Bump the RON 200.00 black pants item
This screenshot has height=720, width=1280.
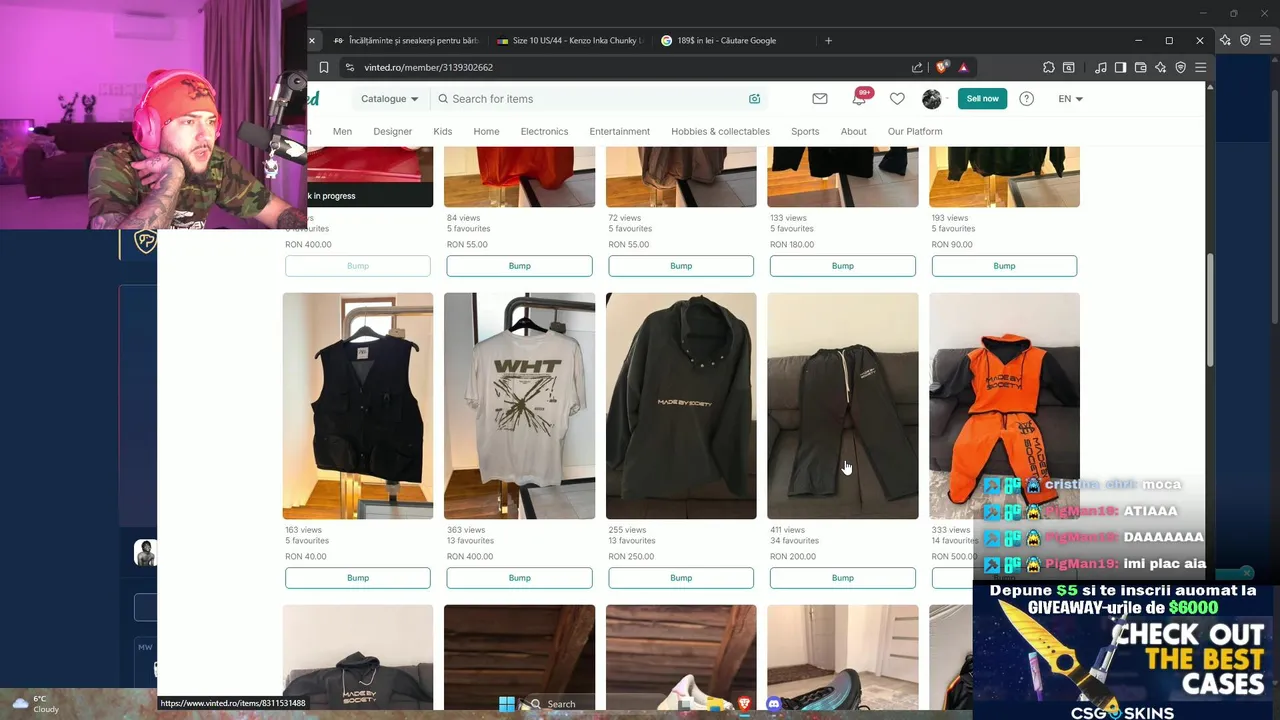click(x=843, y=578)
